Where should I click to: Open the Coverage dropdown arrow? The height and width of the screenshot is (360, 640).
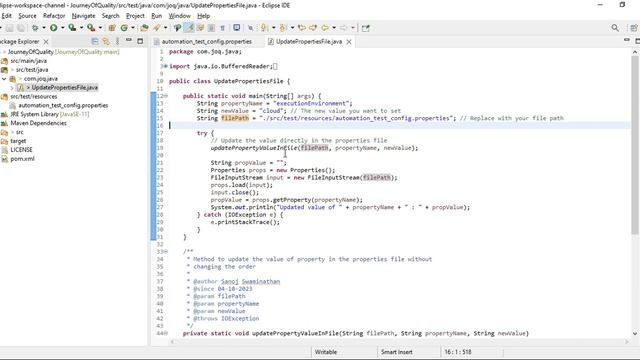click(x=81, y=28)
